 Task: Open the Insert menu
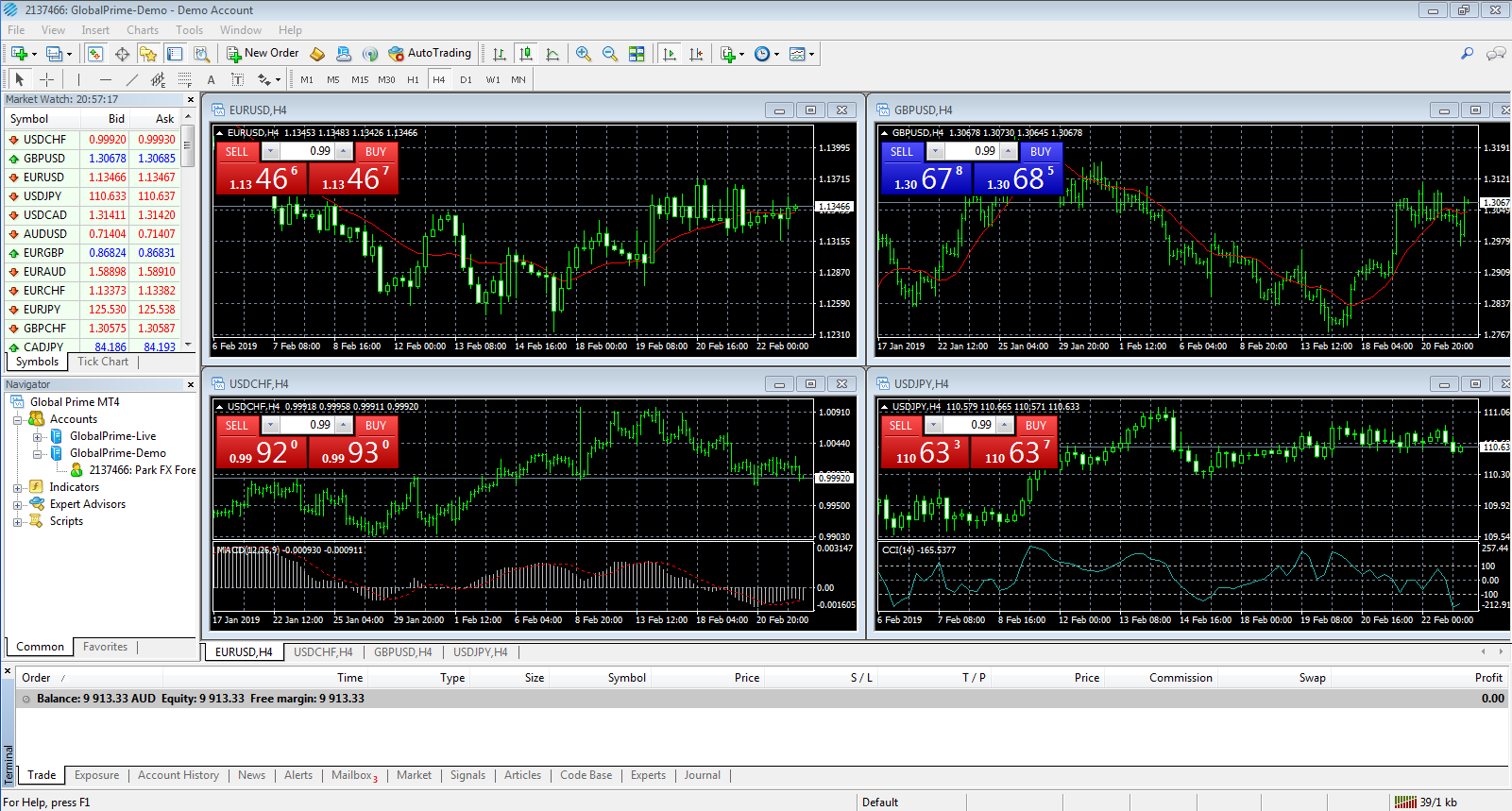coord(95,30)
